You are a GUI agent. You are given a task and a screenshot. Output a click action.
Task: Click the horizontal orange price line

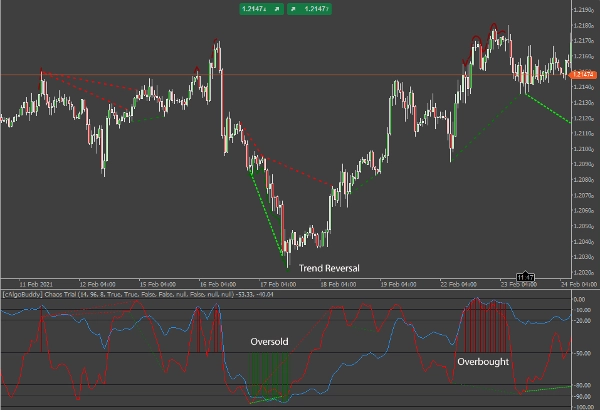tap(300, 75)
